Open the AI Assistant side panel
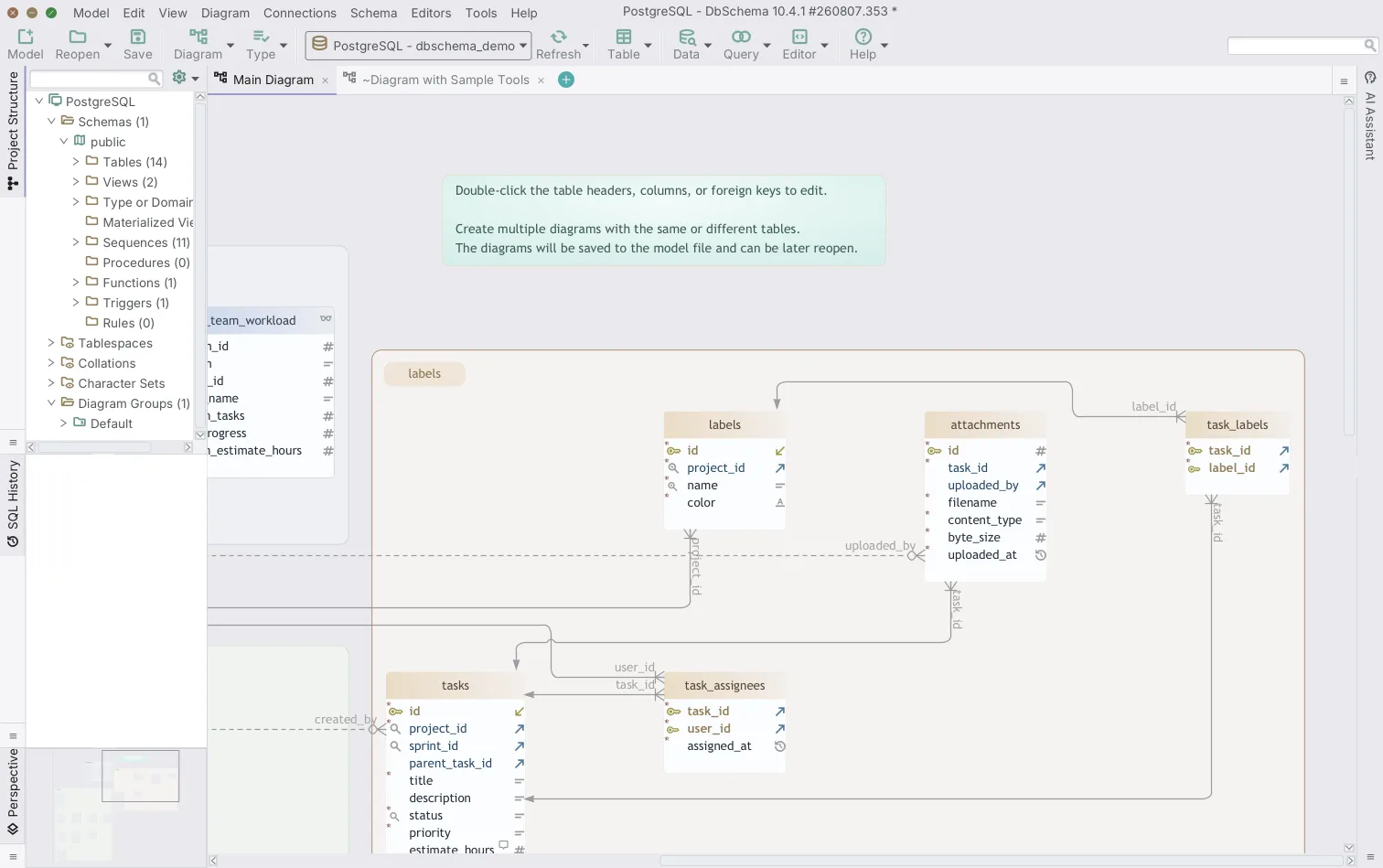Screen dimensions: 1383x868 pyautogui.click(x=1370, y=118)
